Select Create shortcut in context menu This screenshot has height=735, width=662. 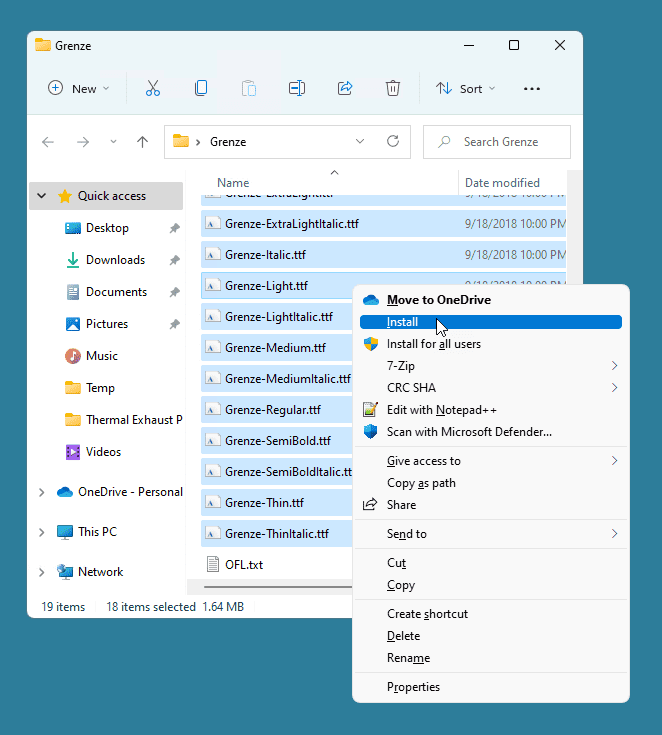(490, 614)
